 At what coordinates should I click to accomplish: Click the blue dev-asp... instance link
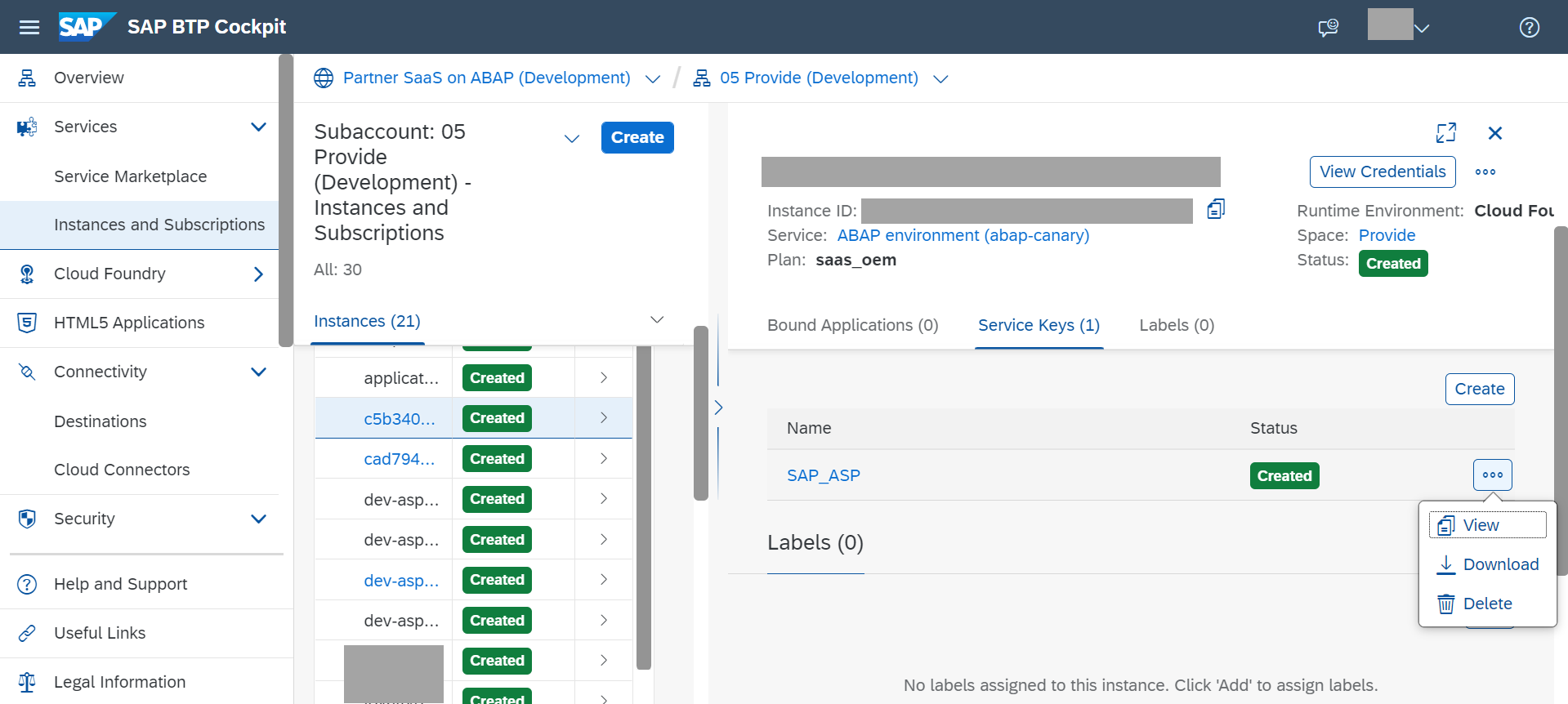401,581
